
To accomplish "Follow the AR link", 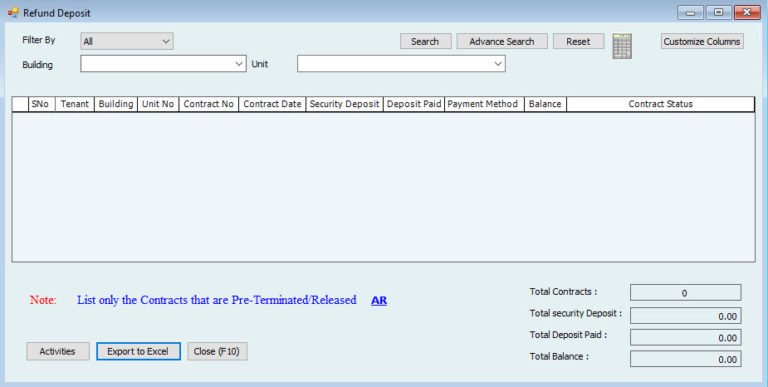I will point(379,301).
